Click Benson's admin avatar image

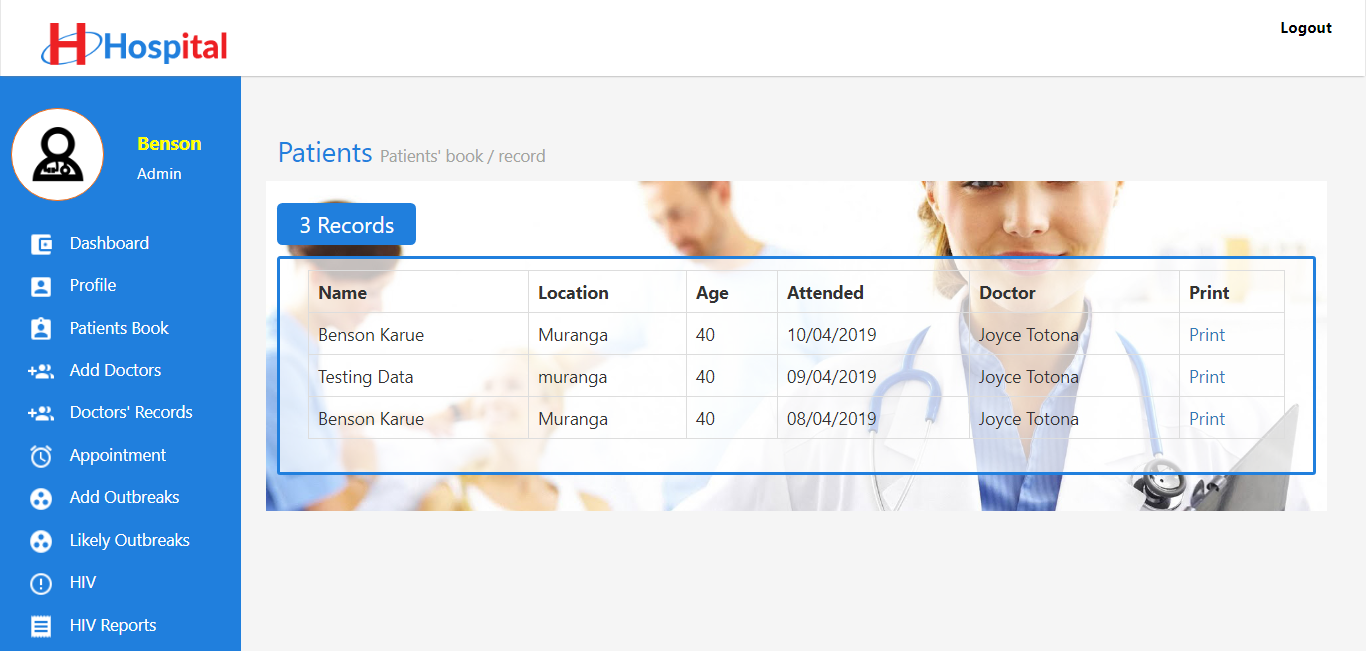(57, 154)
